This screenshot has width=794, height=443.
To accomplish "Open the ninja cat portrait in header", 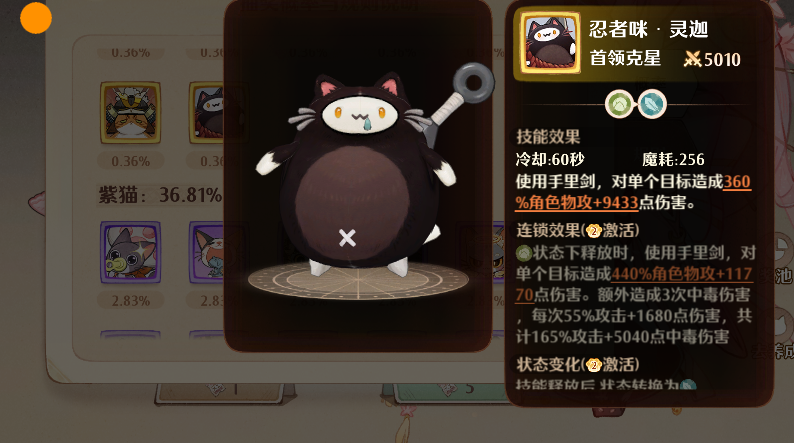I will (x=550, y=43).
